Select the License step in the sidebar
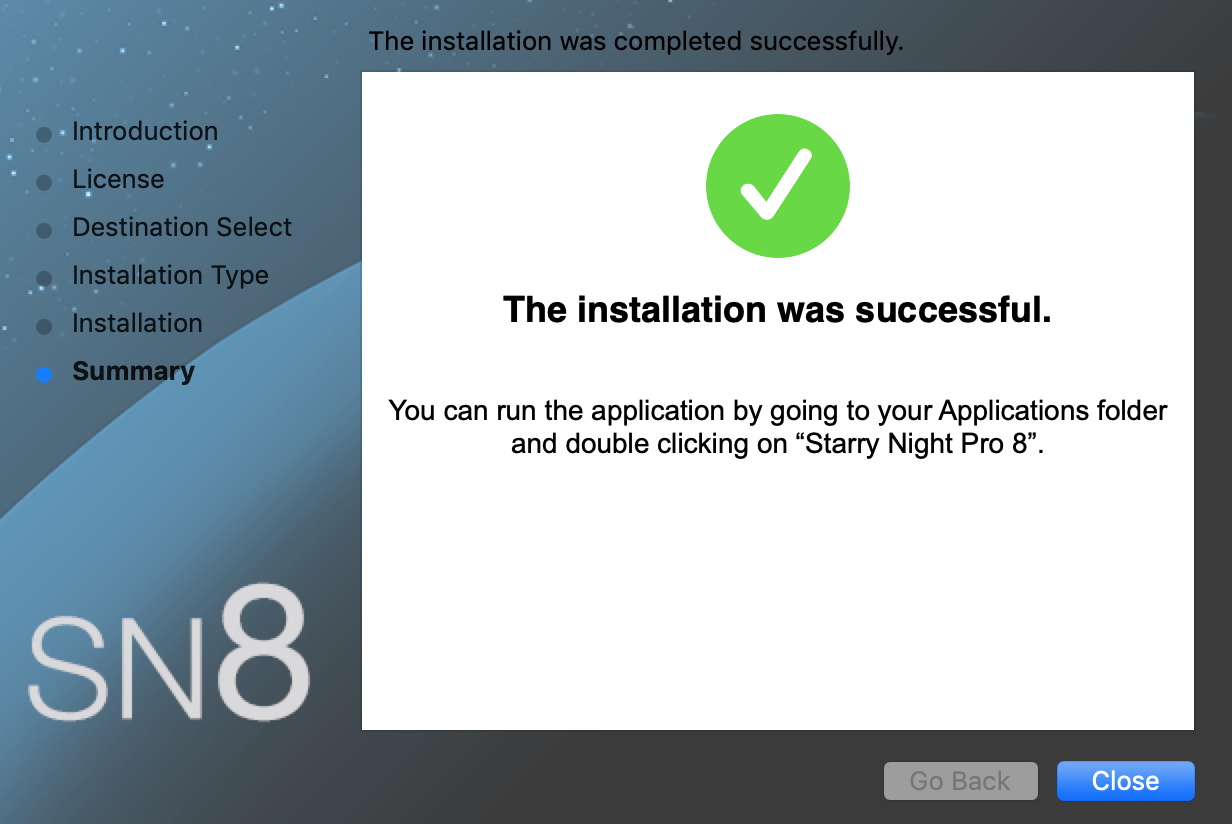 coord(118,179)
